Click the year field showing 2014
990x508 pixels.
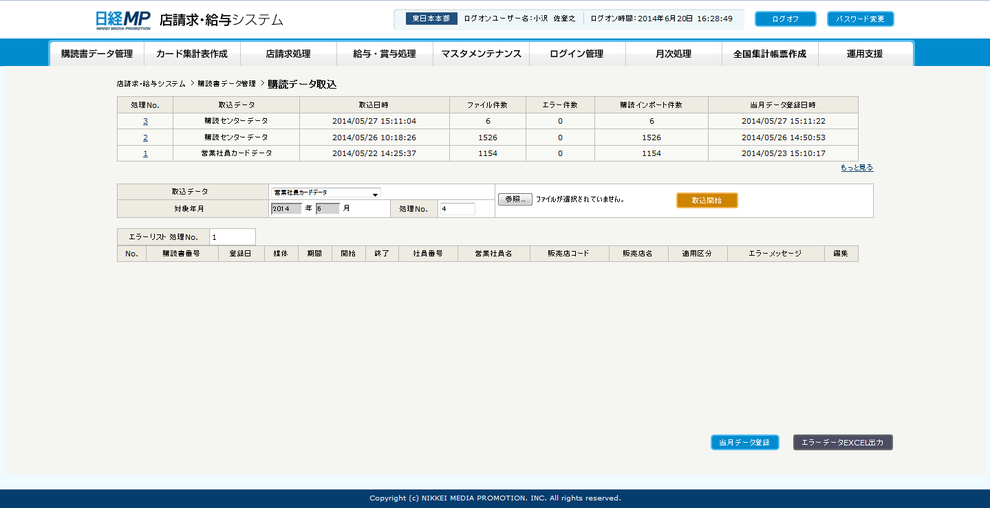click(x=286, y=208)
